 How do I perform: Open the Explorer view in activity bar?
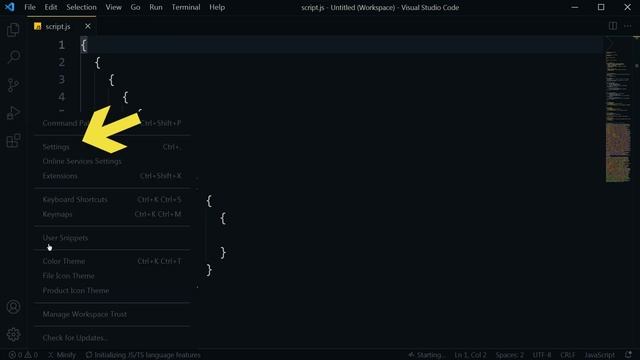[13, 29]
